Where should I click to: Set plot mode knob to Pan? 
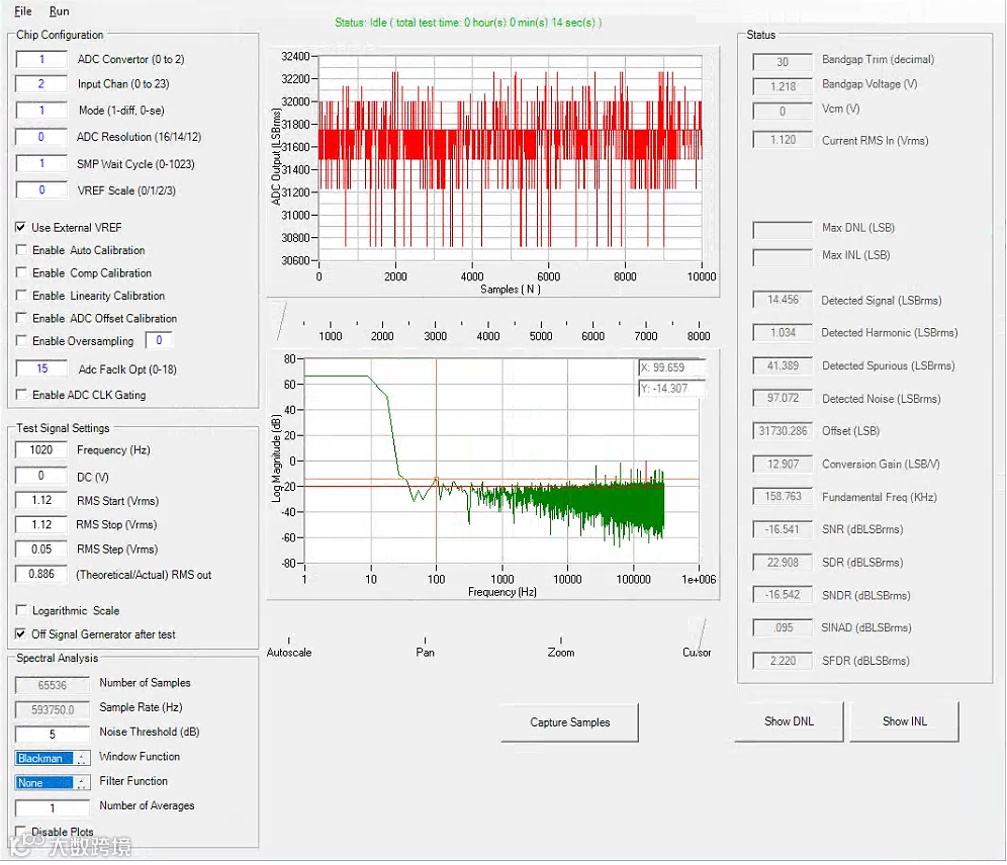coord(425,652)
